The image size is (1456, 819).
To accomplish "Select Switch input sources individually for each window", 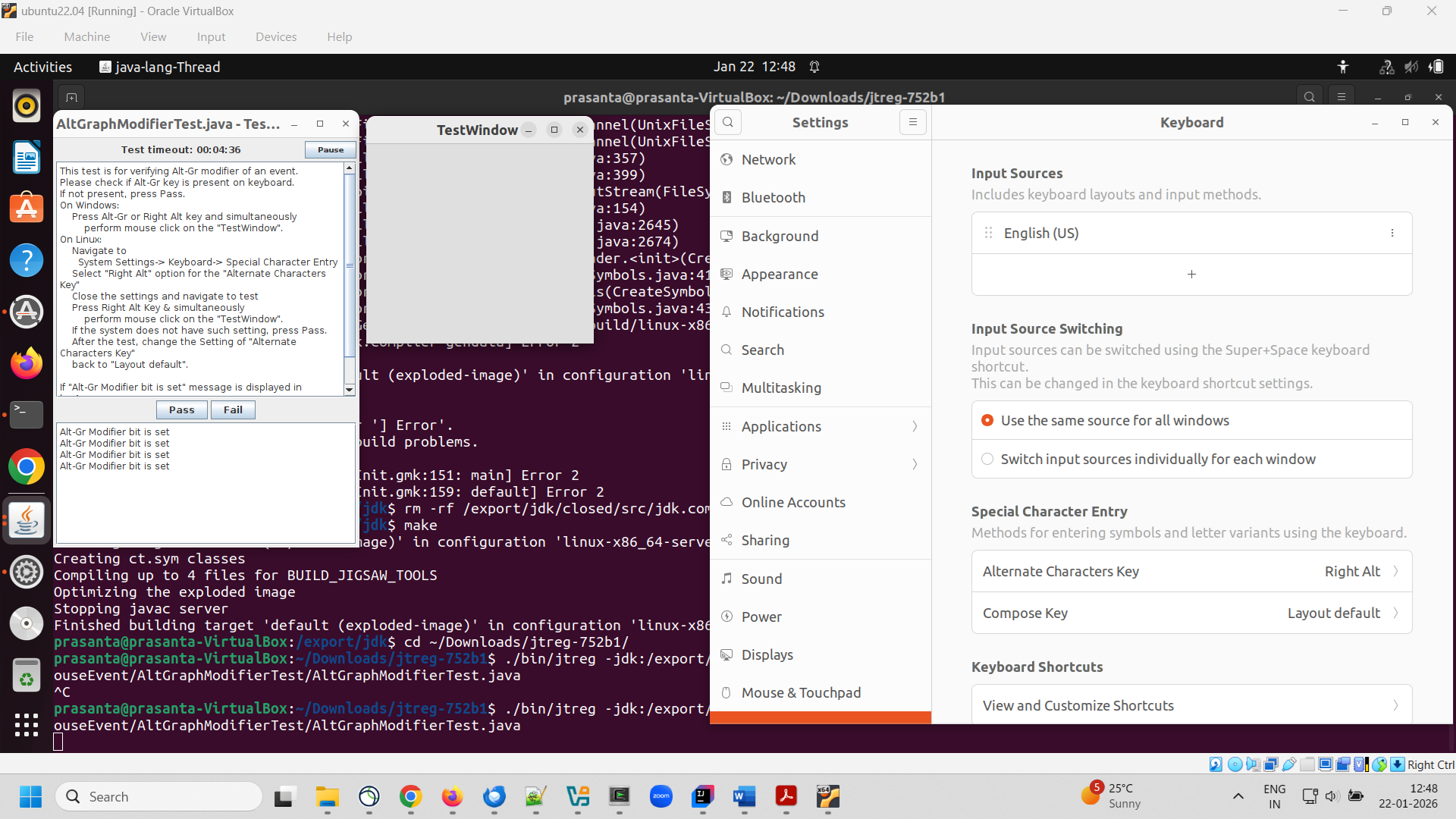I will (987, 459).
